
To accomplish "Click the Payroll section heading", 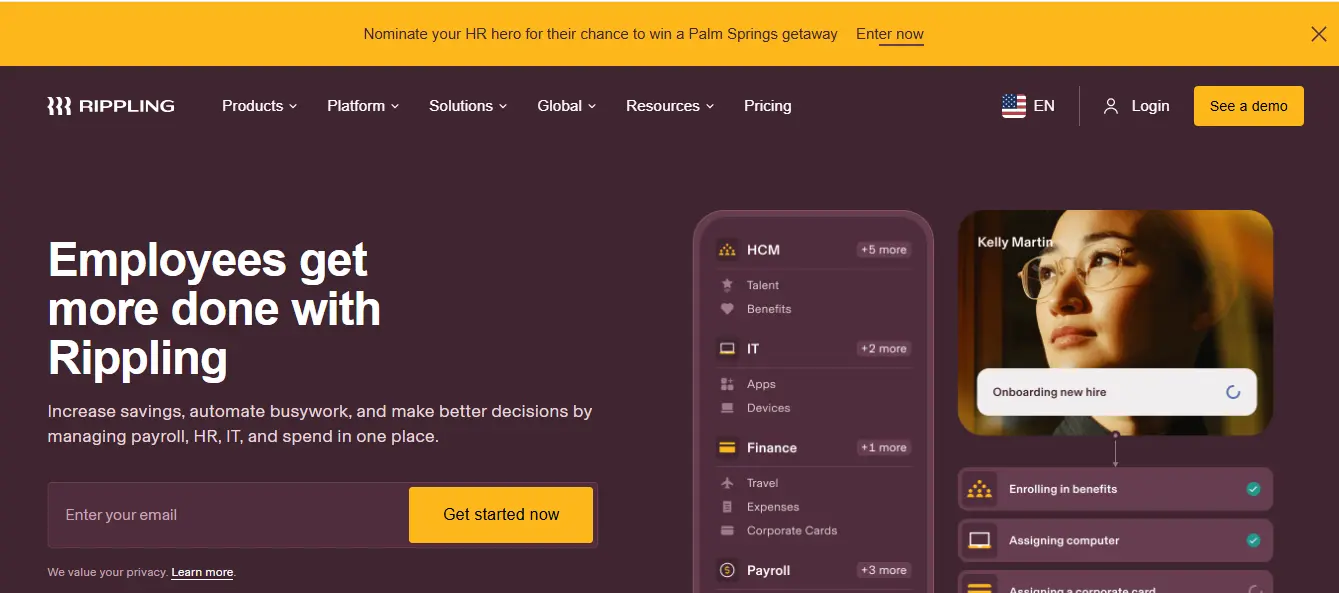I will (769, 571).
